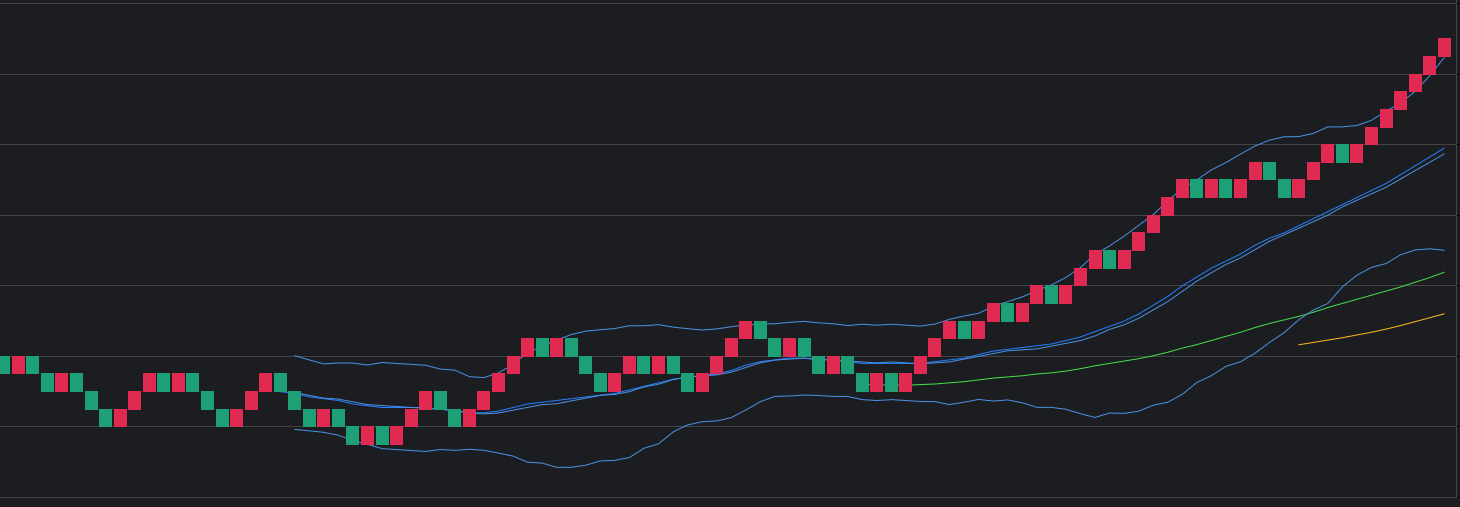
Task: Click the bottommost horizontal gridline
Action: (700, 497)
